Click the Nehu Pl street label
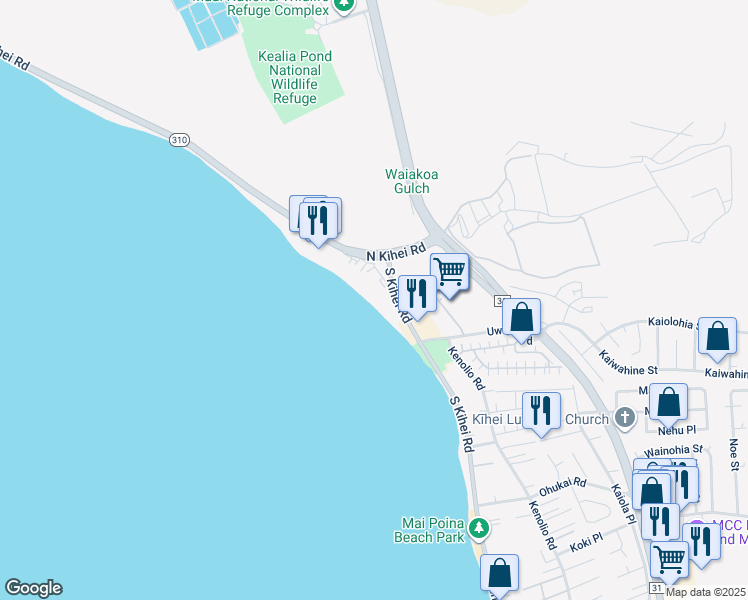The image size is (748, 600). pos(677,431)
